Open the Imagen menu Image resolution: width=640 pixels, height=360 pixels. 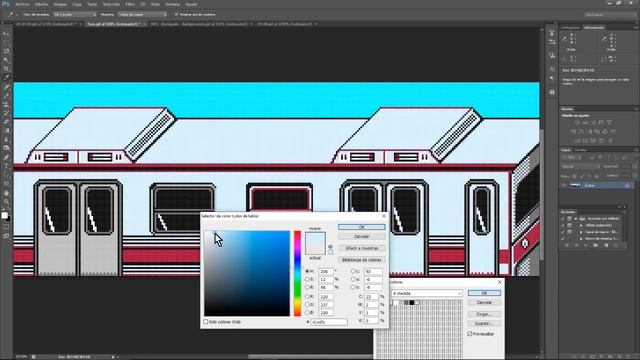(60, 4)
